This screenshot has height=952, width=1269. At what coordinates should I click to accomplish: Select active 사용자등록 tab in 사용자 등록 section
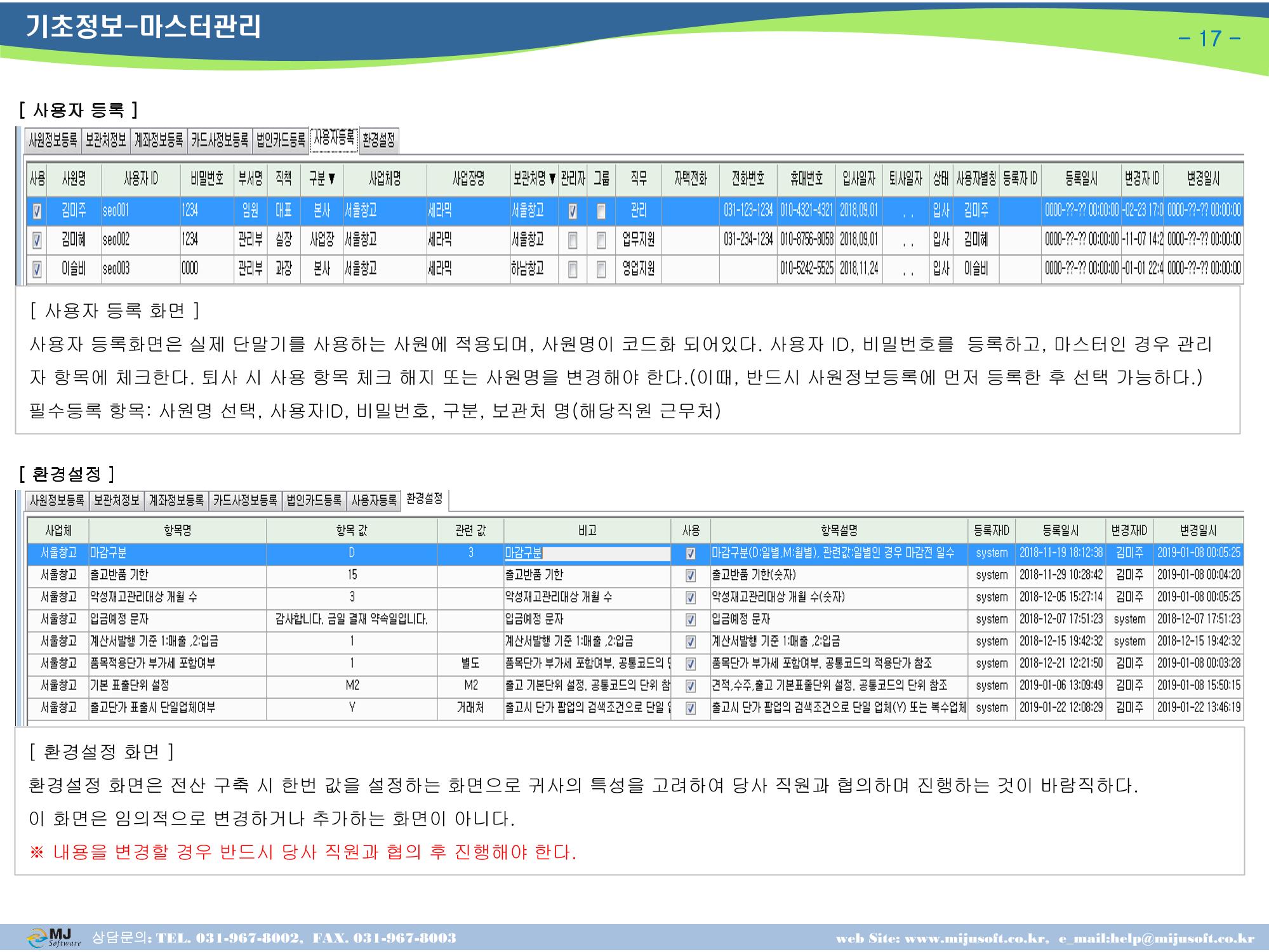pos(335,138)
